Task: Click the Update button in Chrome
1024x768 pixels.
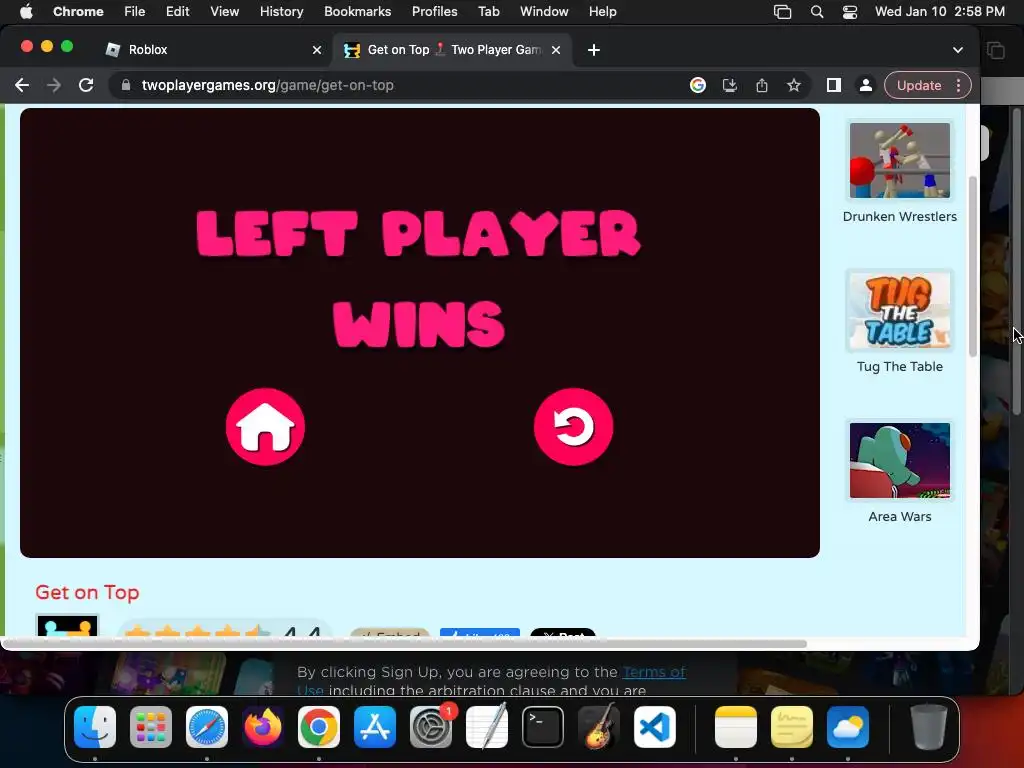Action: [x=919, y=85]
